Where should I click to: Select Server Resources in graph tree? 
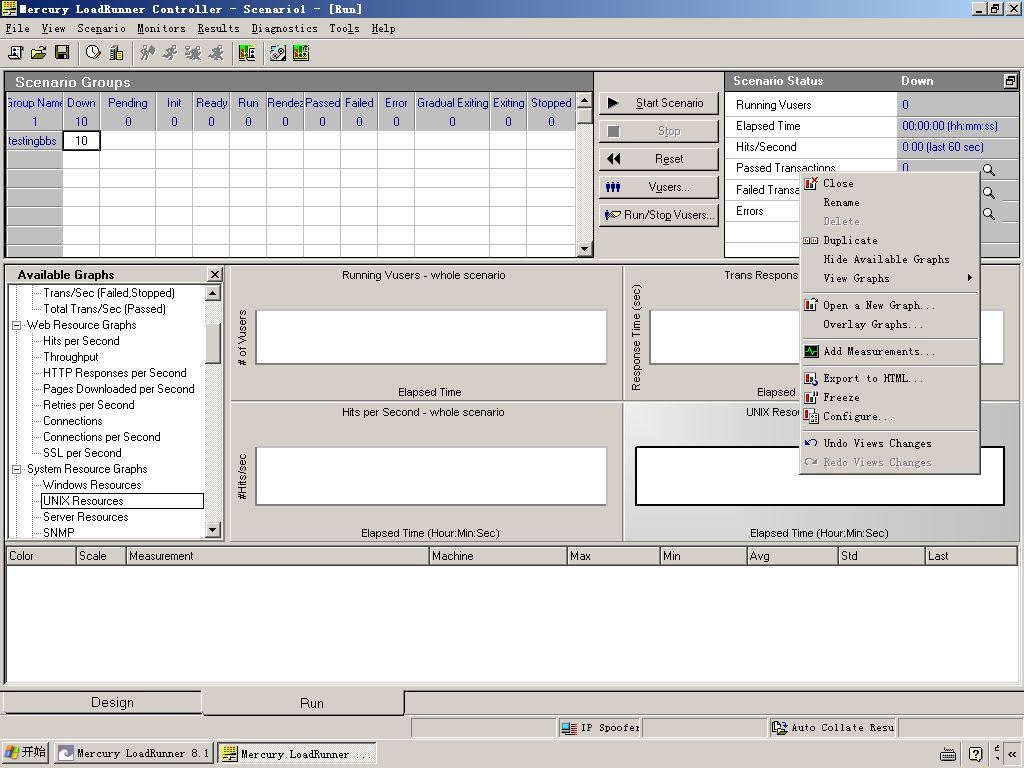pos(86,517)
